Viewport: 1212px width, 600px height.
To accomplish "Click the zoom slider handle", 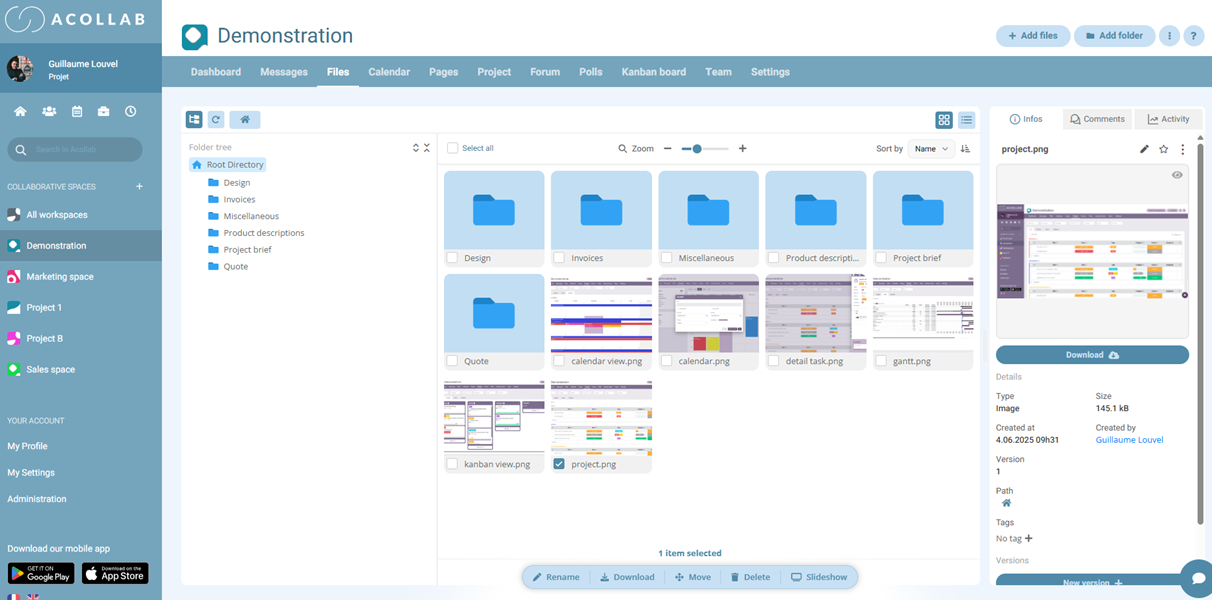I will pyautogui.click(x=697, y=149).
